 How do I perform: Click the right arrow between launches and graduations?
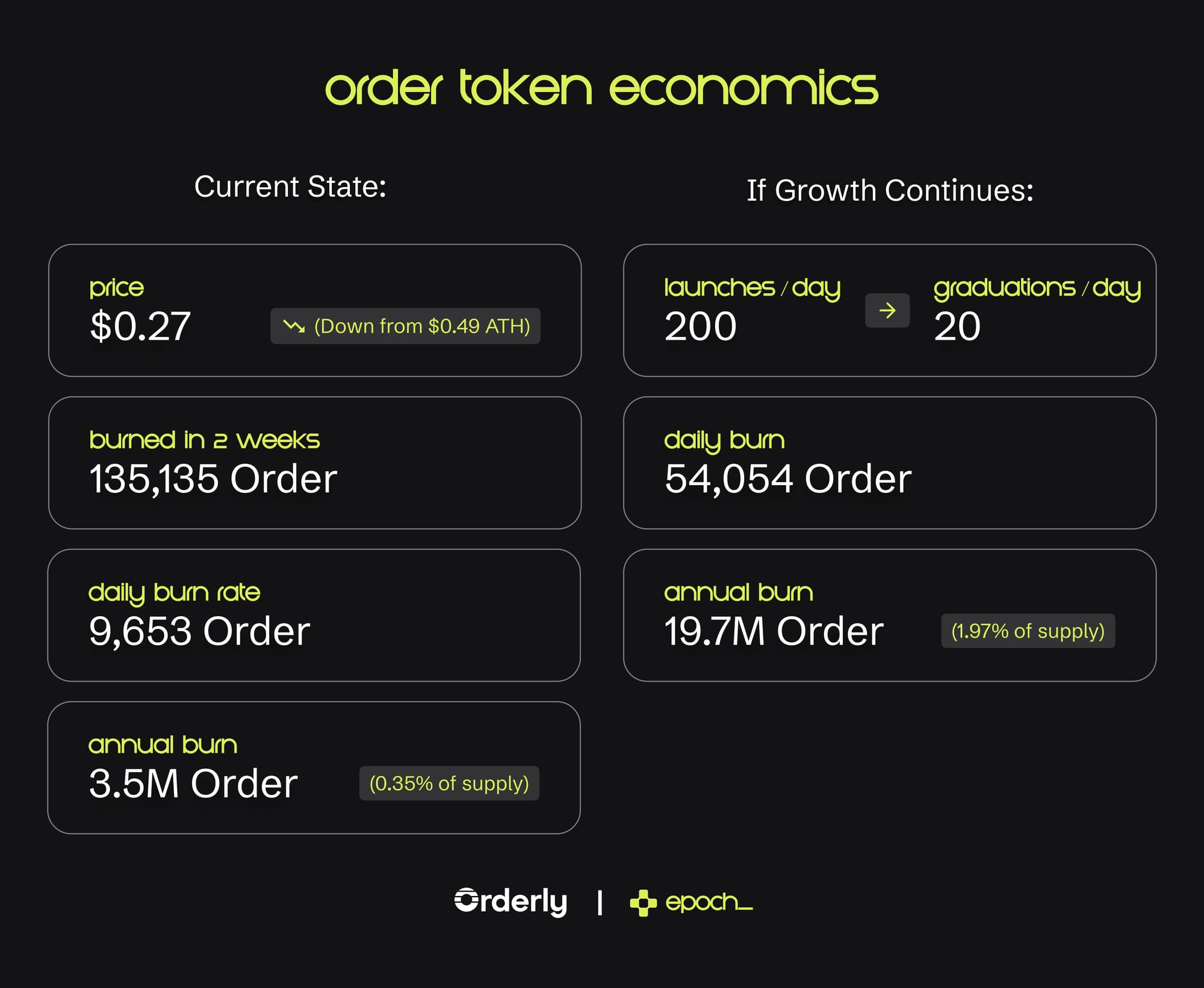[x=887, y=310]
